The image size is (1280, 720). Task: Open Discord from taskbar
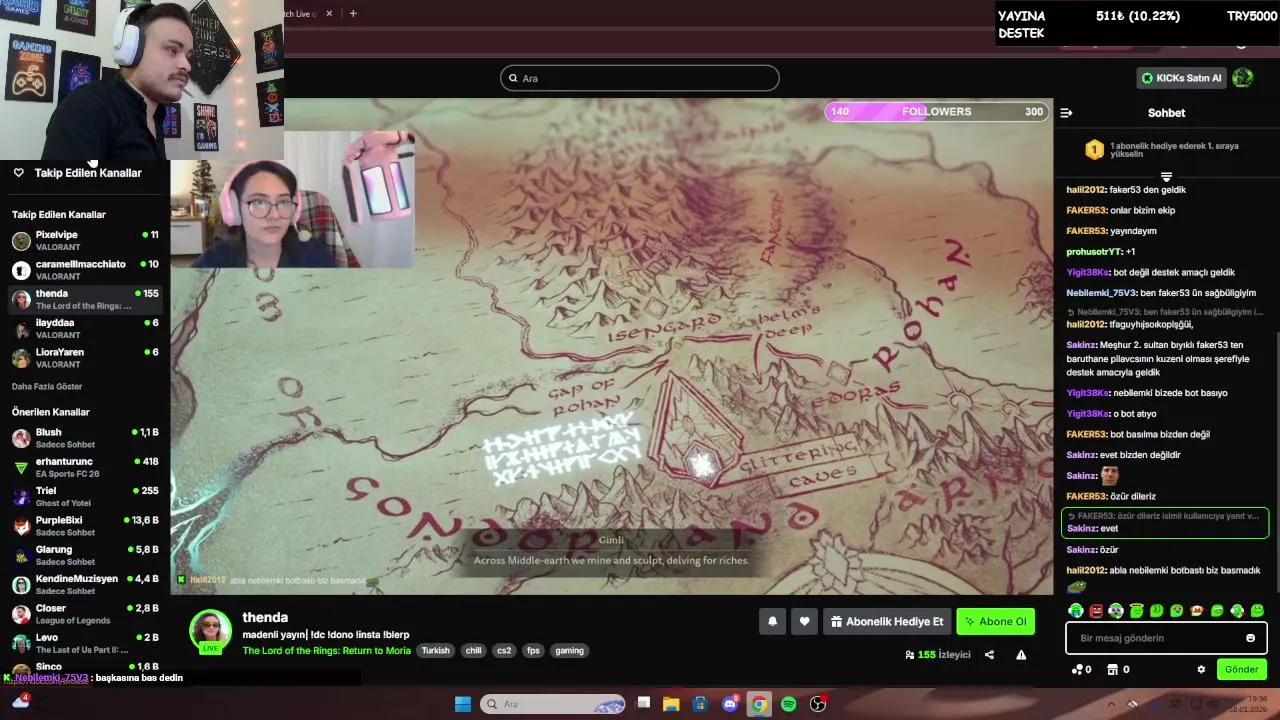(730, 704)
